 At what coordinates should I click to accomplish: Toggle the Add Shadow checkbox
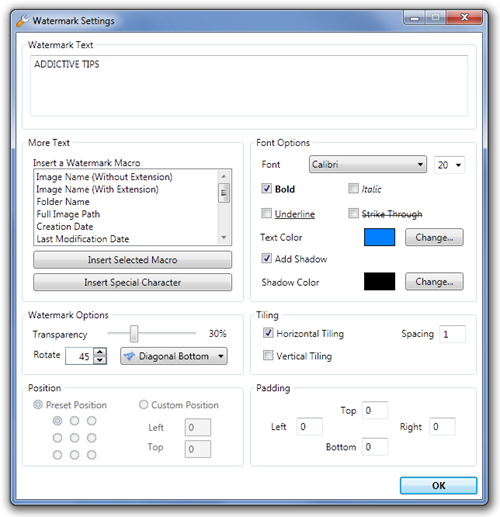(x=266, y=258)
